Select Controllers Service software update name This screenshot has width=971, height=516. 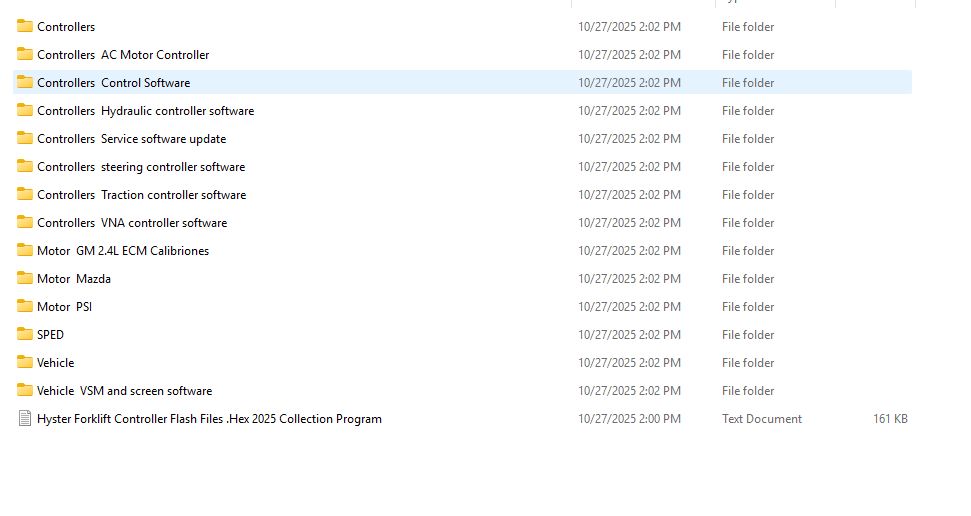(x=132, y=139)
